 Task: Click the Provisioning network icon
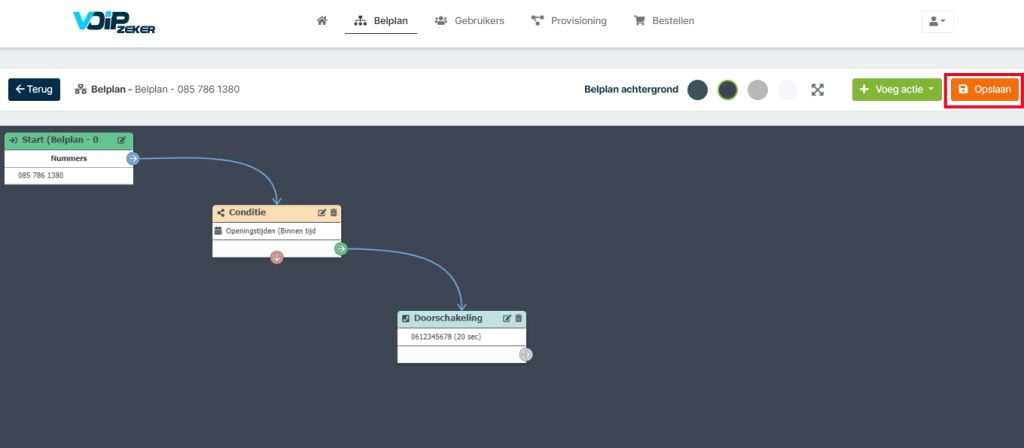coord(537,21)
